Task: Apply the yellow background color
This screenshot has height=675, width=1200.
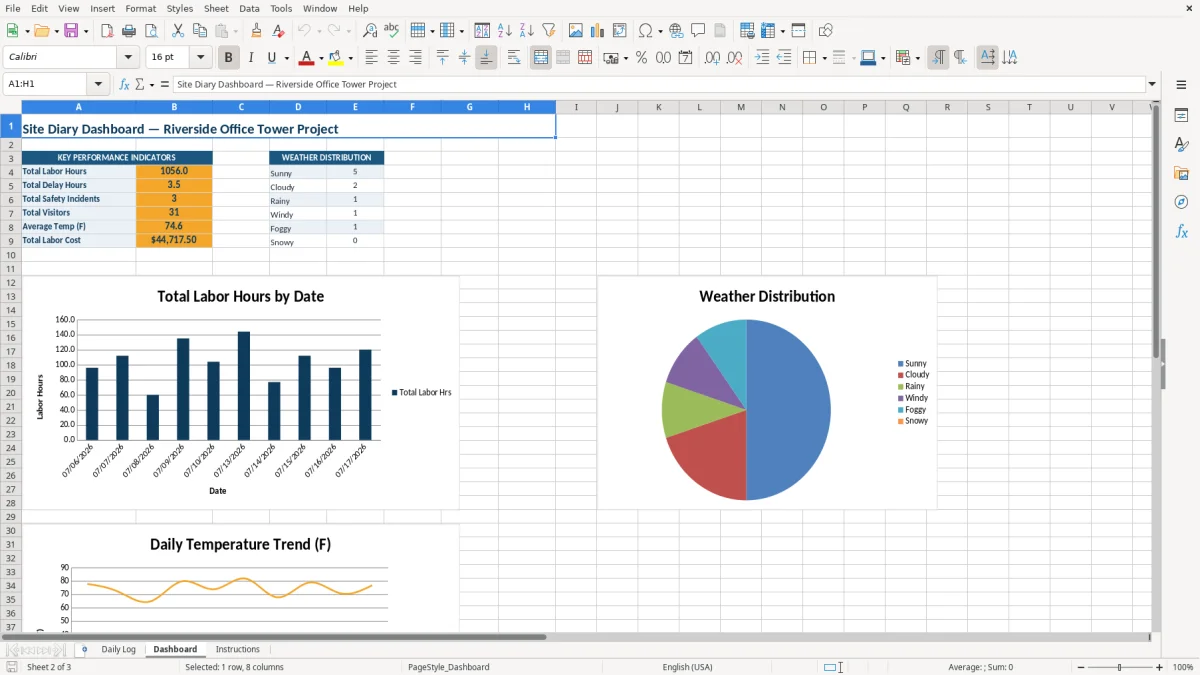Action: coord(336,58)
